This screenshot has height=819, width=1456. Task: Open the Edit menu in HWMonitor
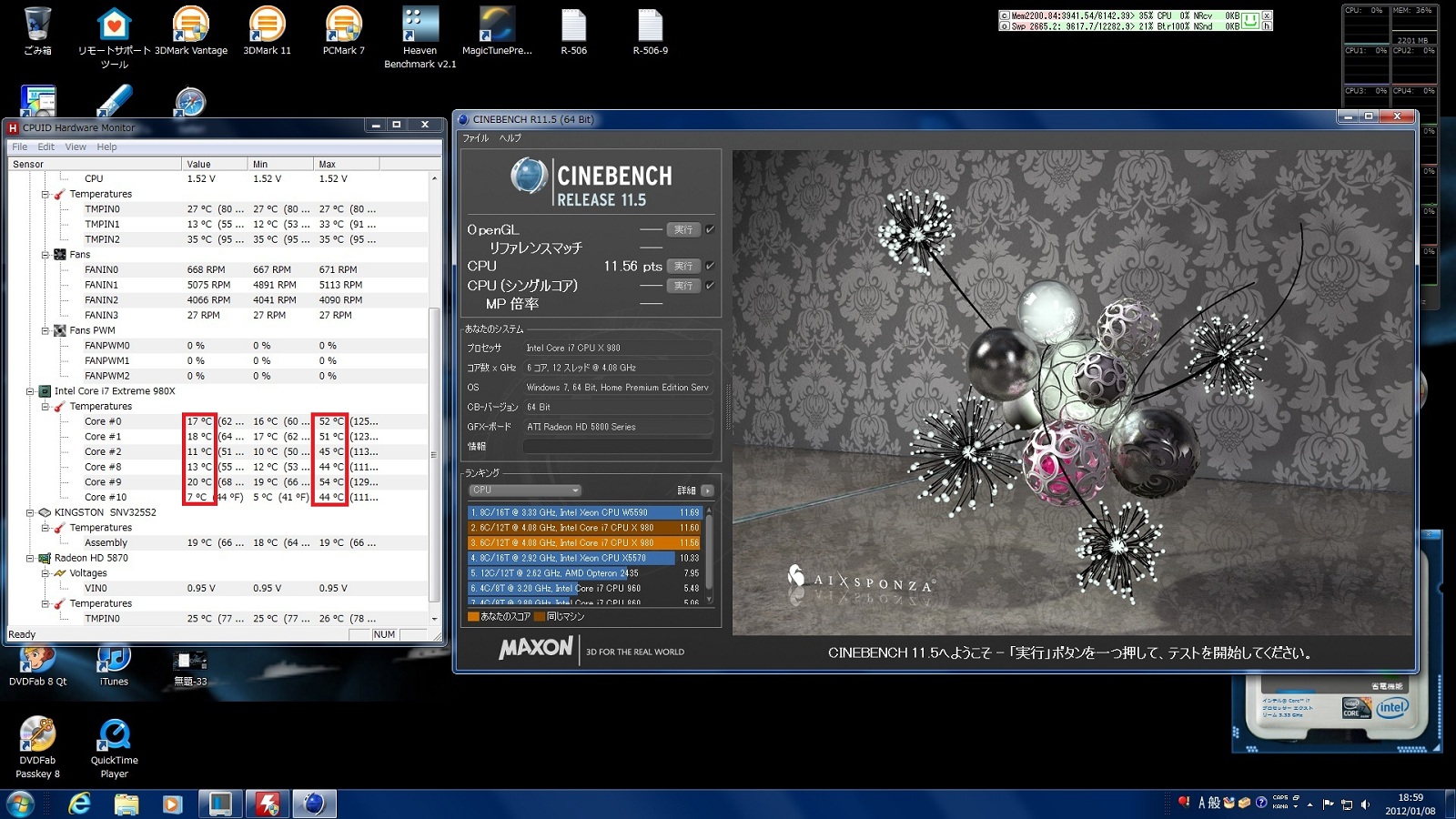pos(45,147)
